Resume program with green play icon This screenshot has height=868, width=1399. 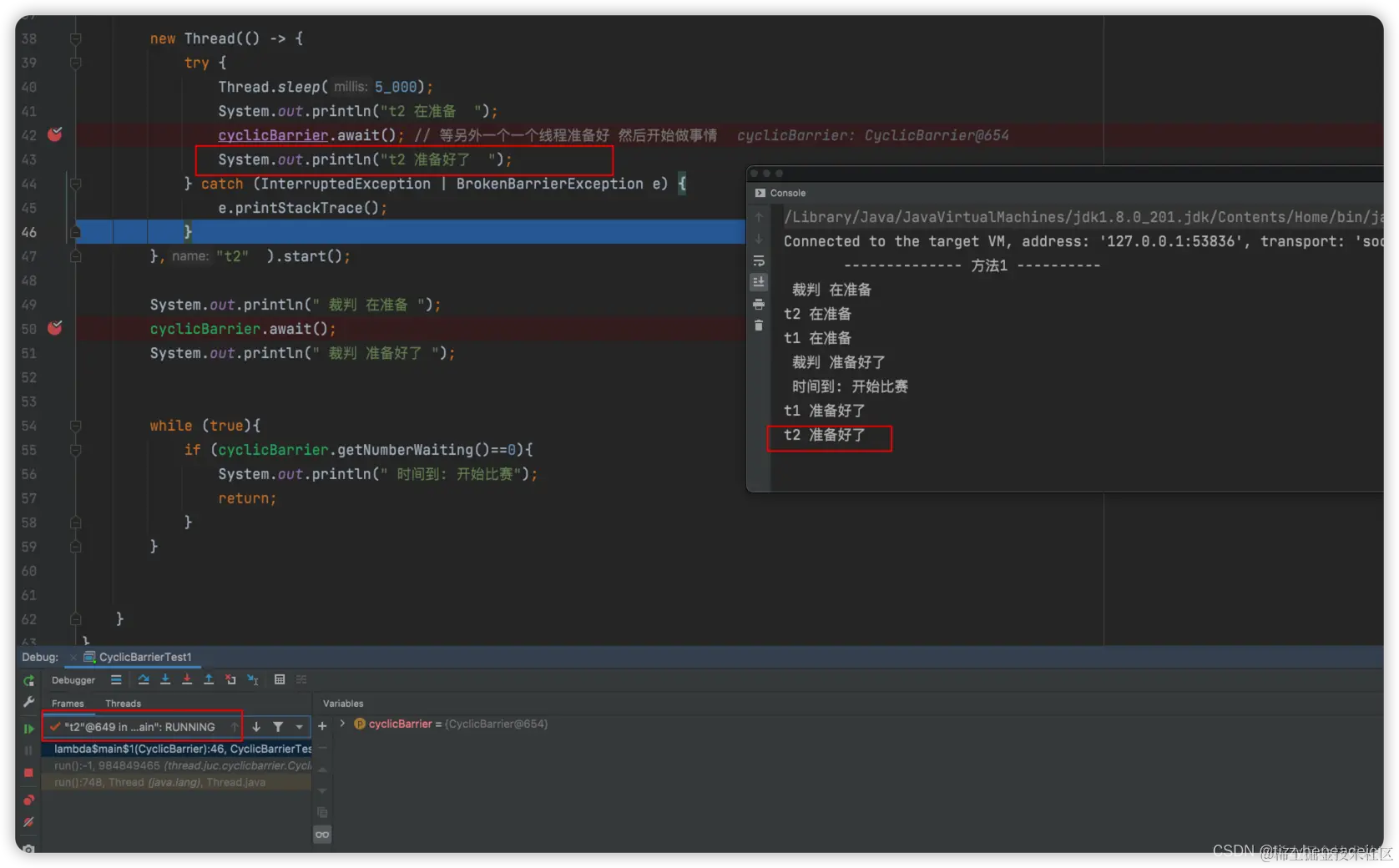(28, 729)
